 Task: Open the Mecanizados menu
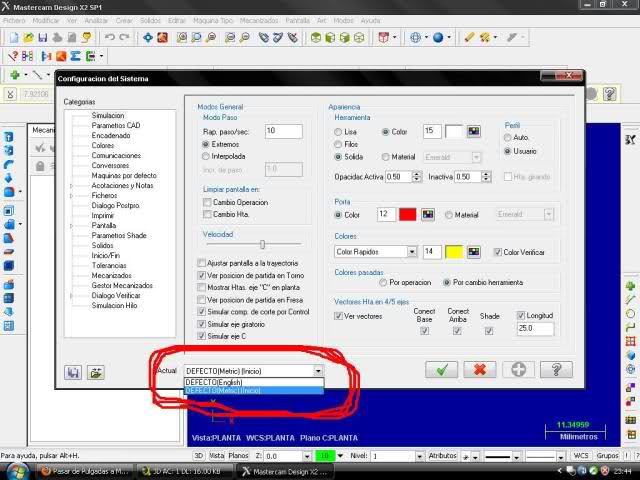click(259, 20)
